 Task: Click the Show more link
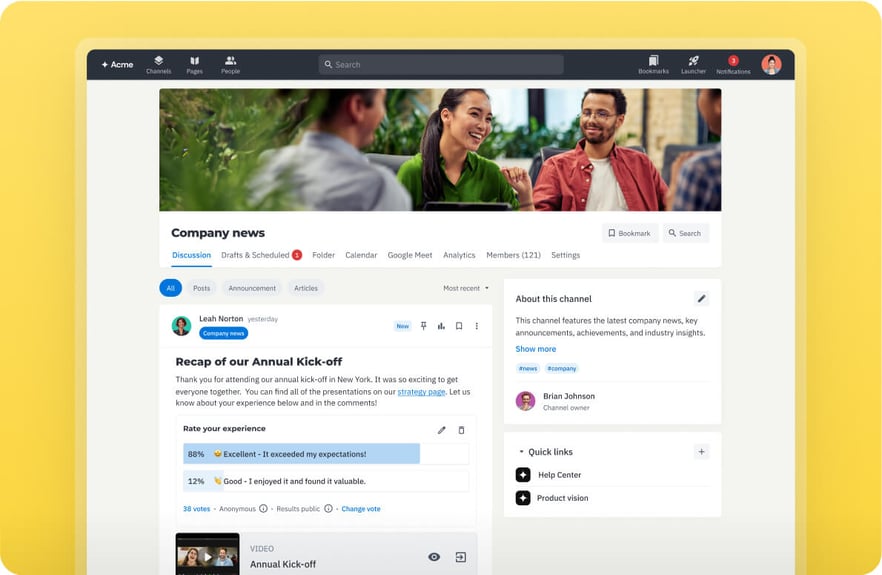coord(535,349)
